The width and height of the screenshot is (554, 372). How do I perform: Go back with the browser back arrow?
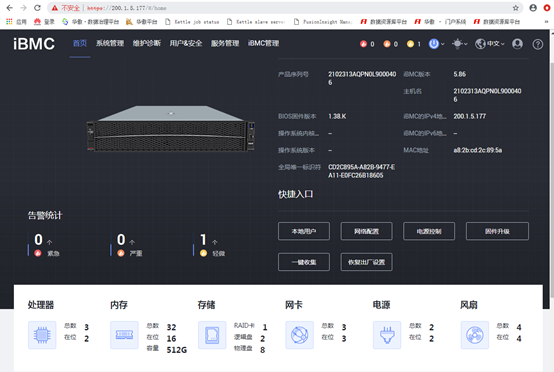coord(10,8)
